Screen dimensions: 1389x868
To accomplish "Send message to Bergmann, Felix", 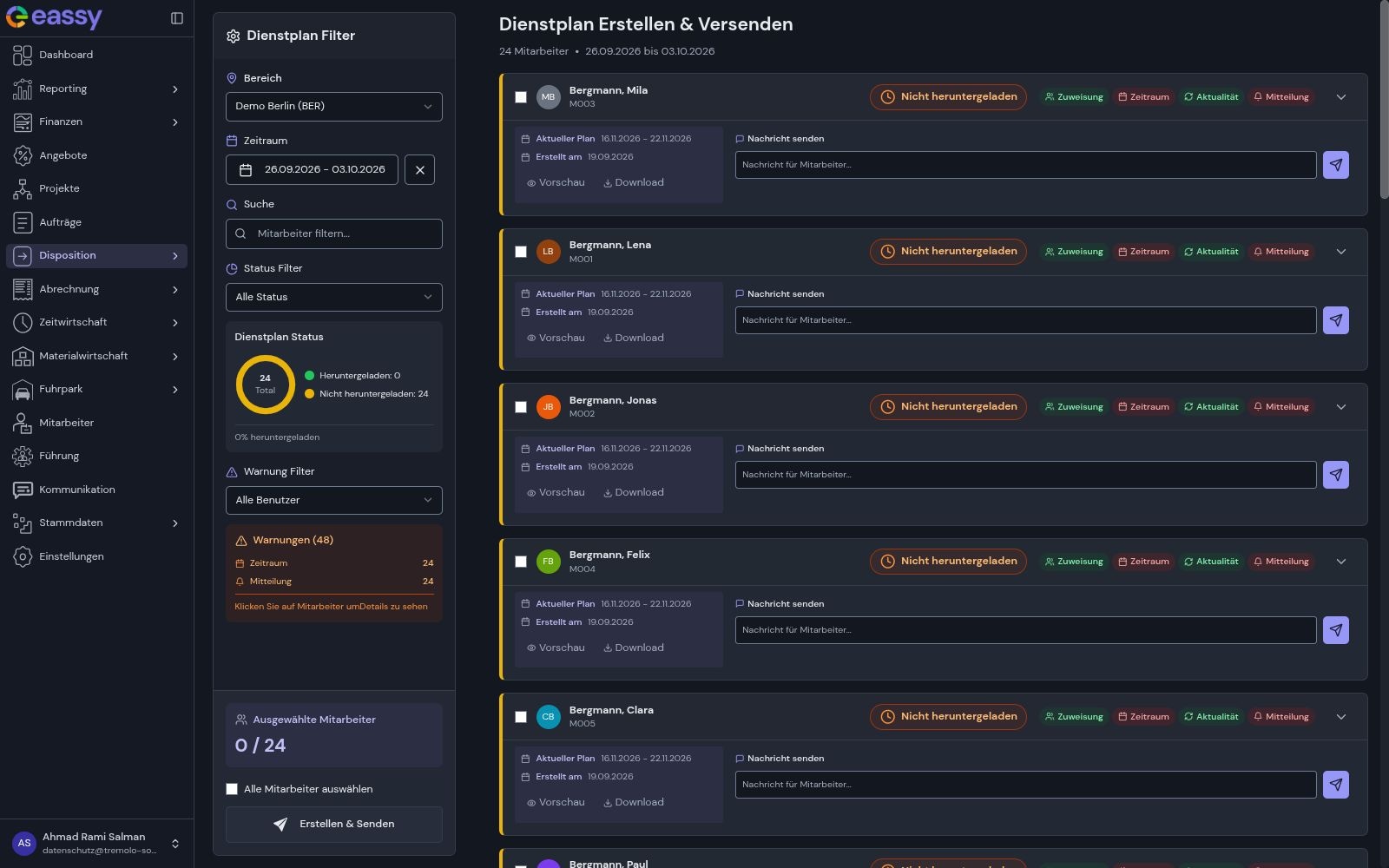I will pyautogui.click(x=1336, y=630).
